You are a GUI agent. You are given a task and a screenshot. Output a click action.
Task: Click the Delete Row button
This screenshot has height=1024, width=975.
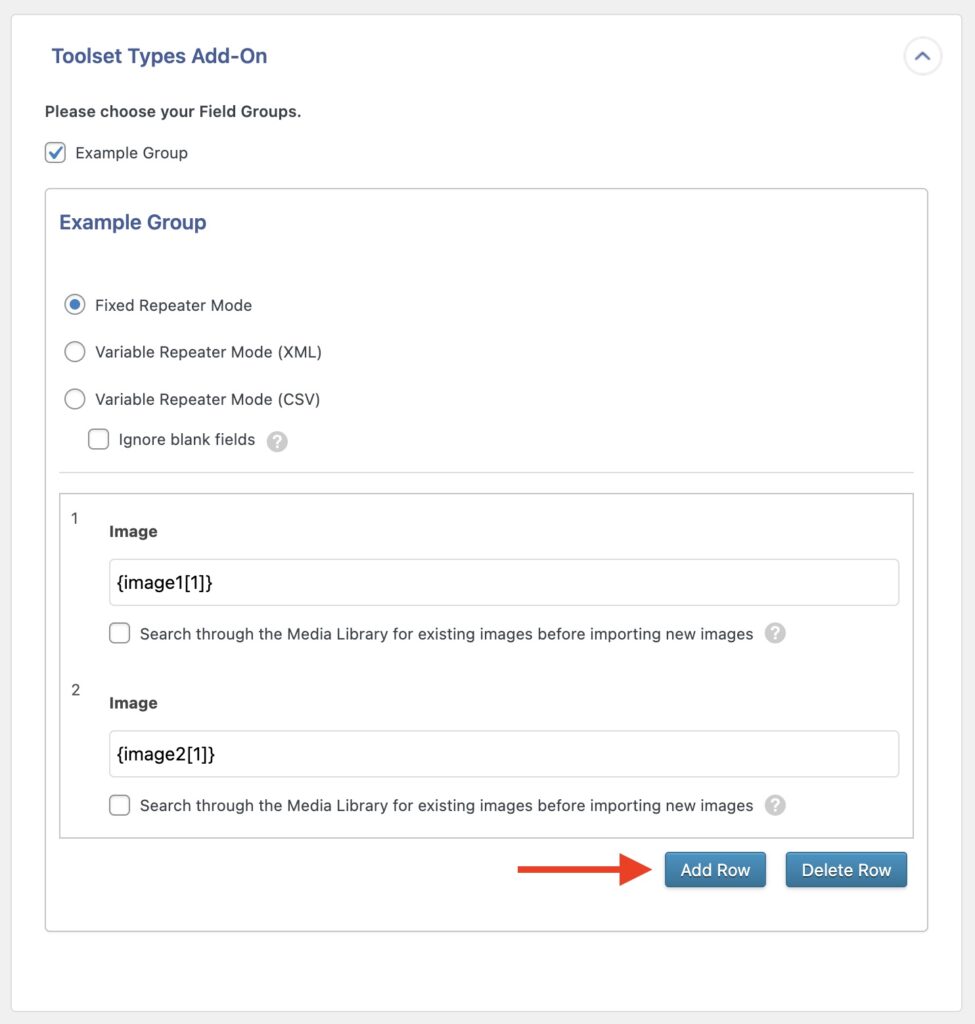point(846,869)
